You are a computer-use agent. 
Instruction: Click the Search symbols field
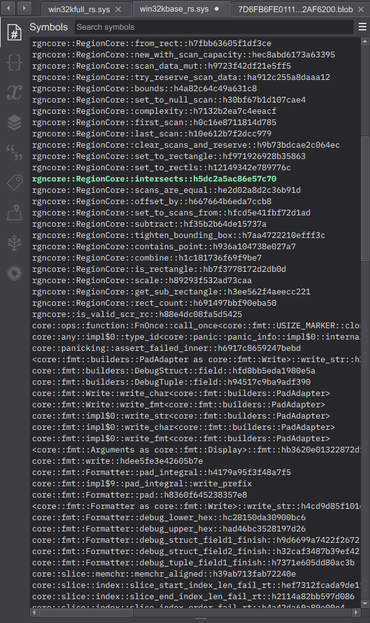[x=214, y=27]
